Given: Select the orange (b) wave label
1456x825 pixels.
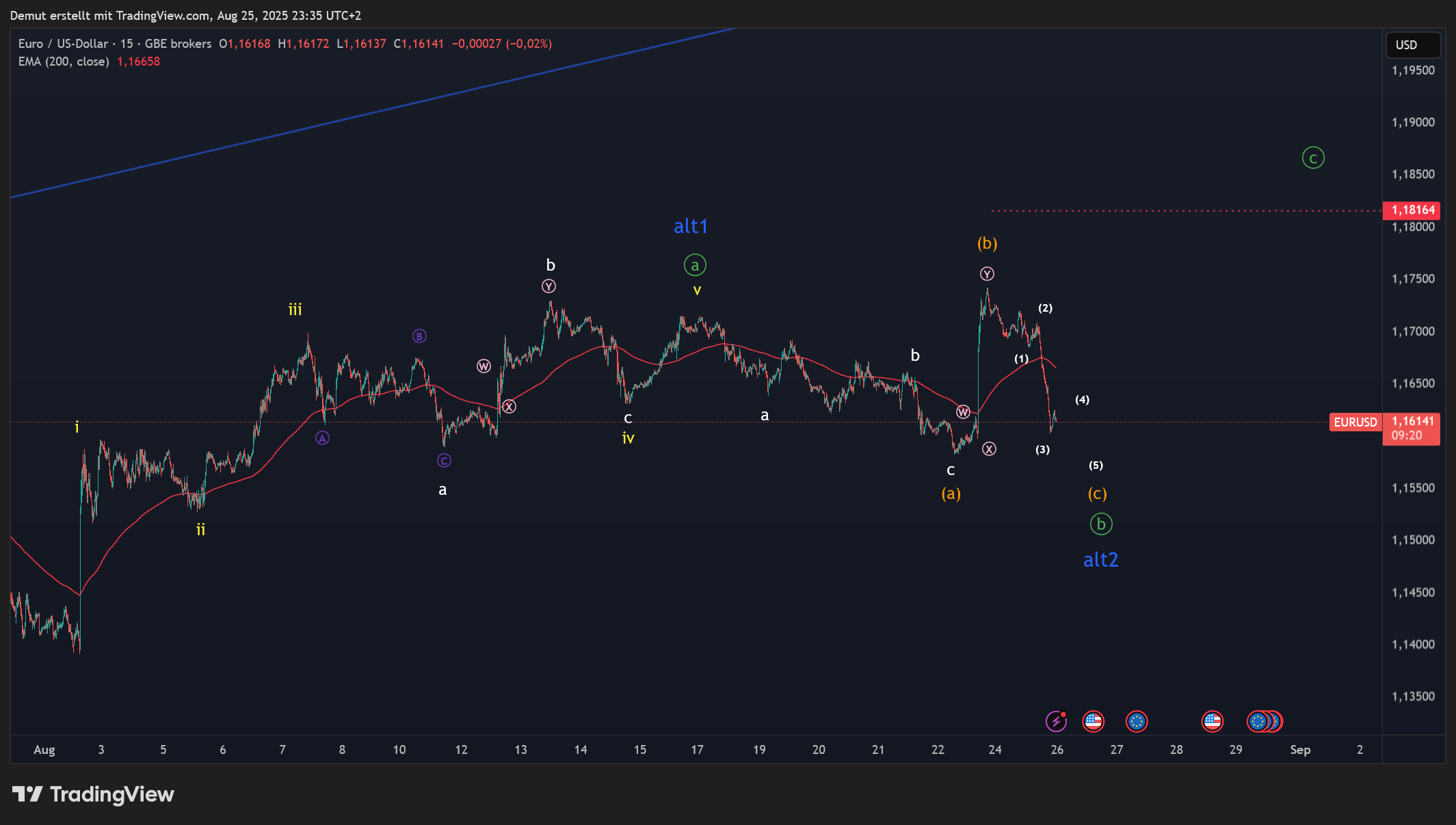Looking at the screenshot, I should point(987,243).
